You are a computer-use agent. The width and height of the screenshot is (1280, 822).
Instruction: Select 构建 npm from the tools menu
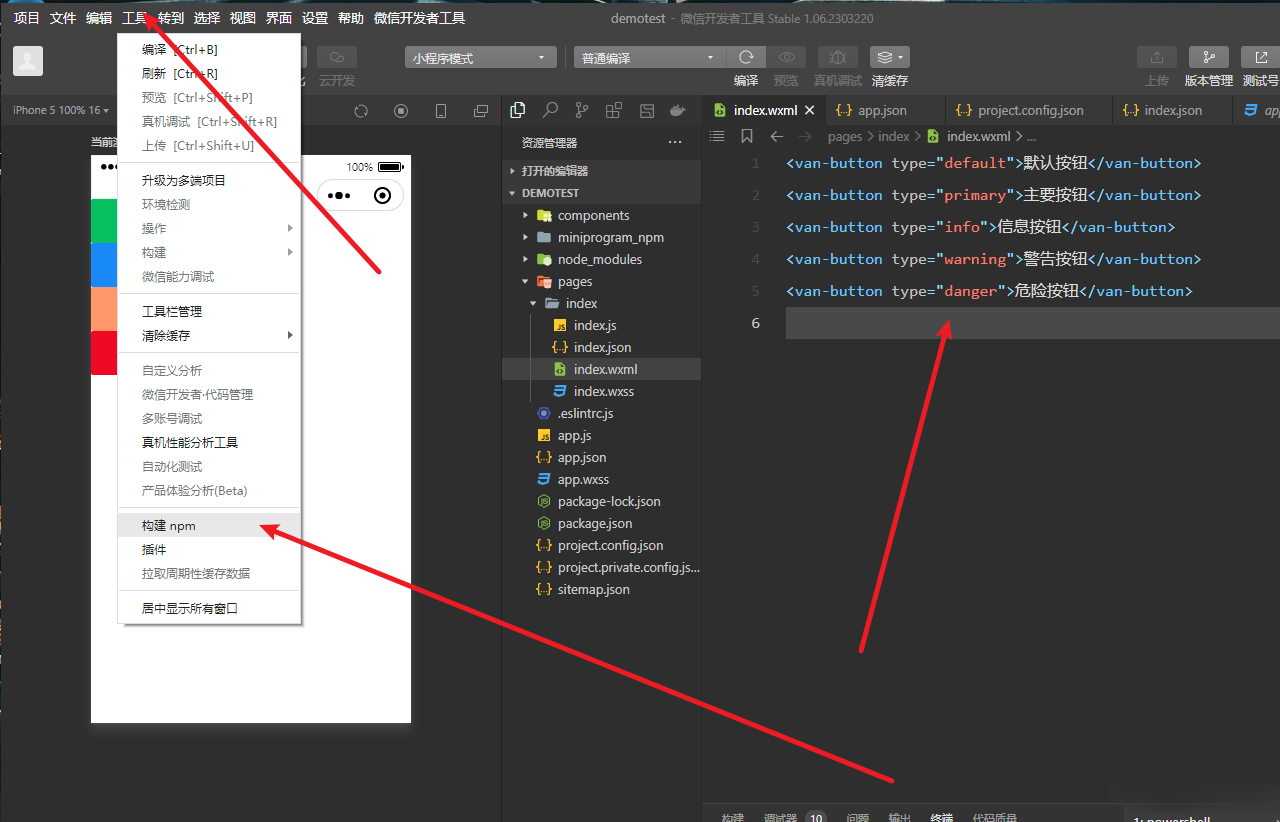169,525
